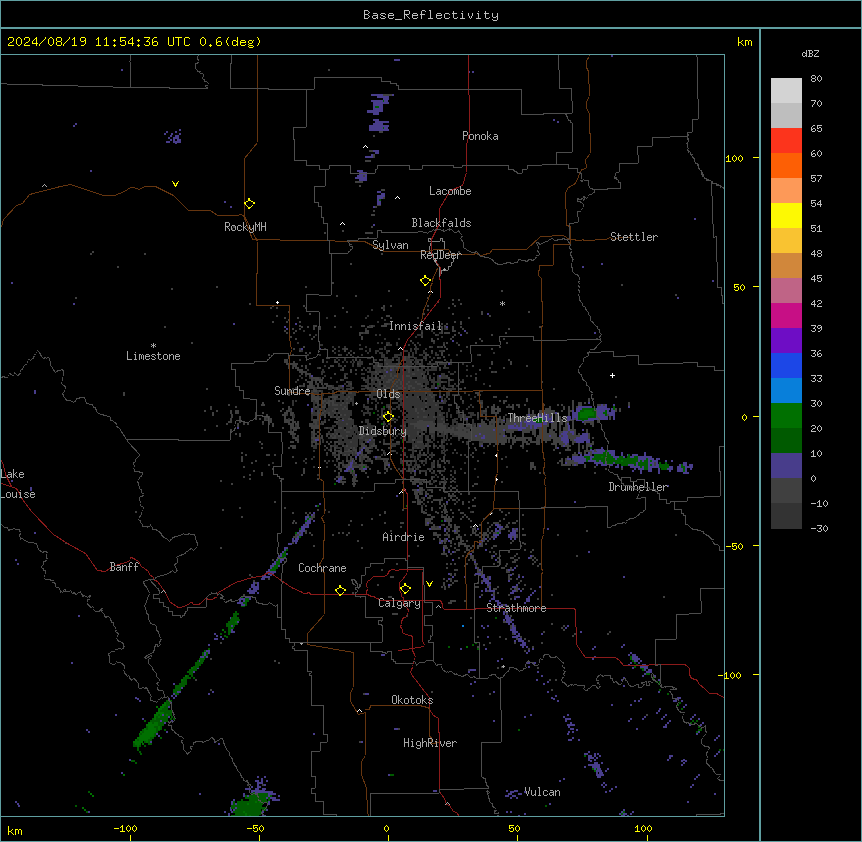The height and width of the screenshot is (842, 862).
Task: Click the asterisk marker east of Innisfail
Action: point(502,303)
